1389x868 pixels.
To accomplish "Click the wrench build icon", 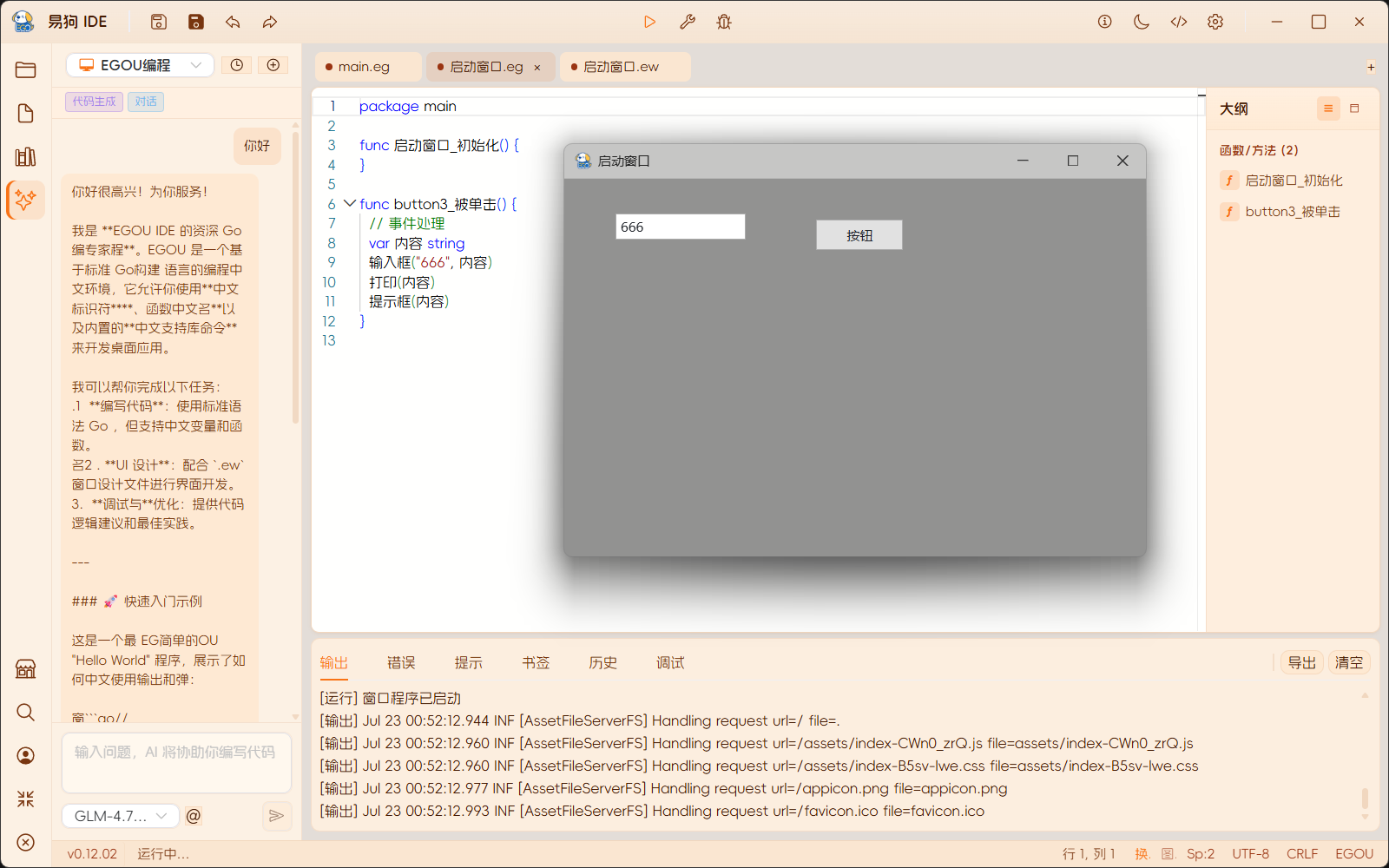I will click(687, 22).
